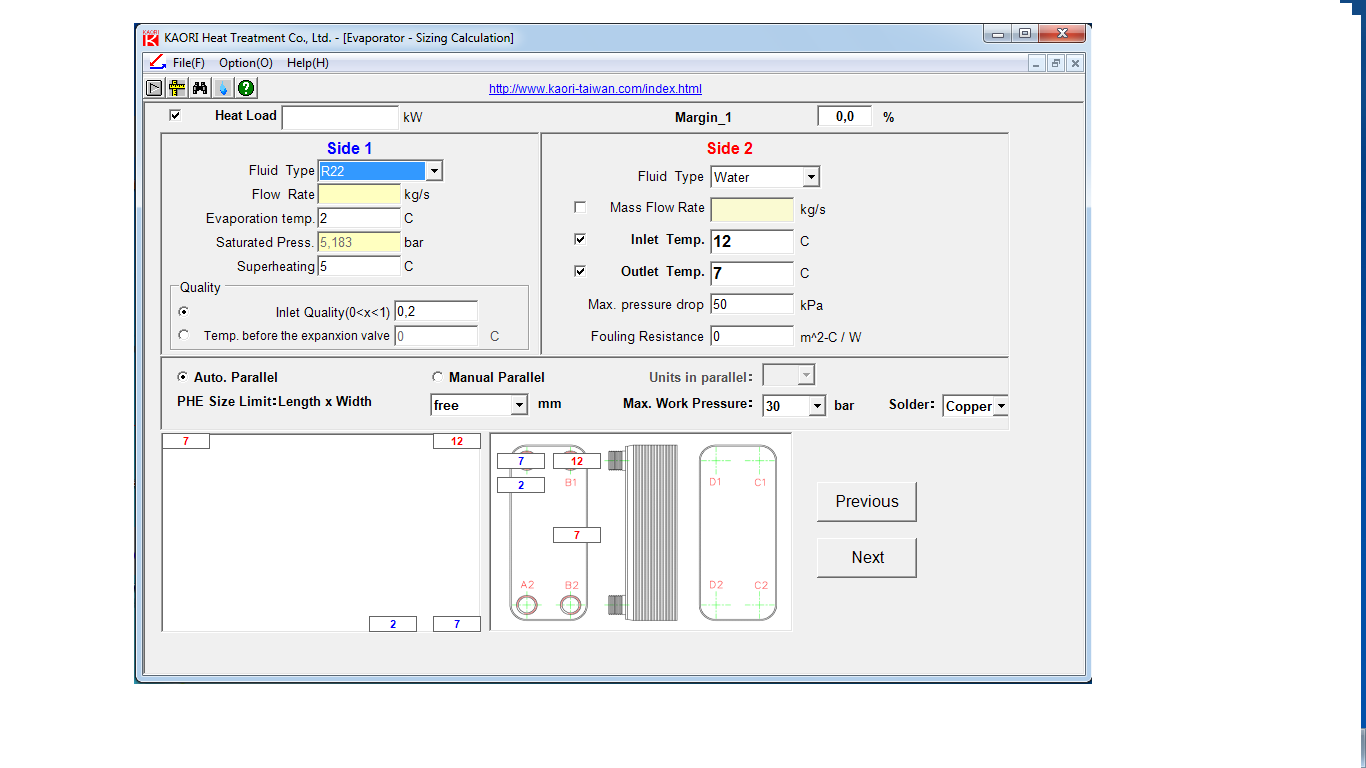Click the Saturated Press. value field
Screen dimensions: 1366x768
(359, 242)
